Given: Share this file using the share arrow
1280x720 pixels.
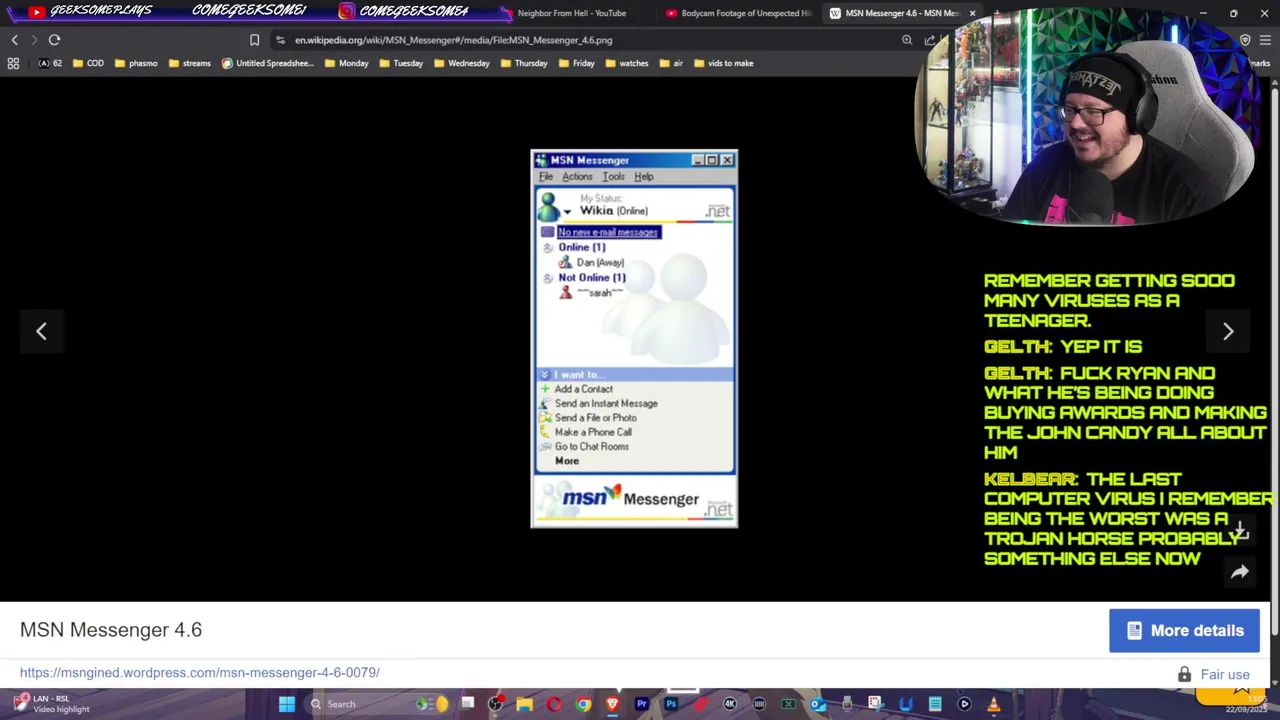Looking at the screenshot, I should (x=1240, y=572).
